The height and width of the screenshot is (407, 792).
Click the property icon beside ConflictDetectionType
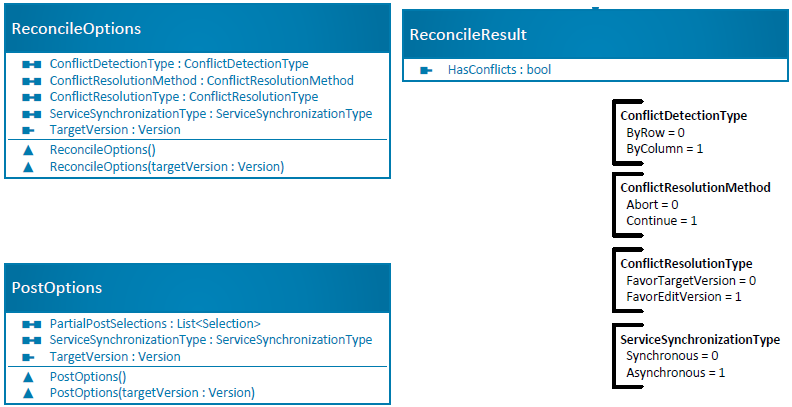click(31, 64)
